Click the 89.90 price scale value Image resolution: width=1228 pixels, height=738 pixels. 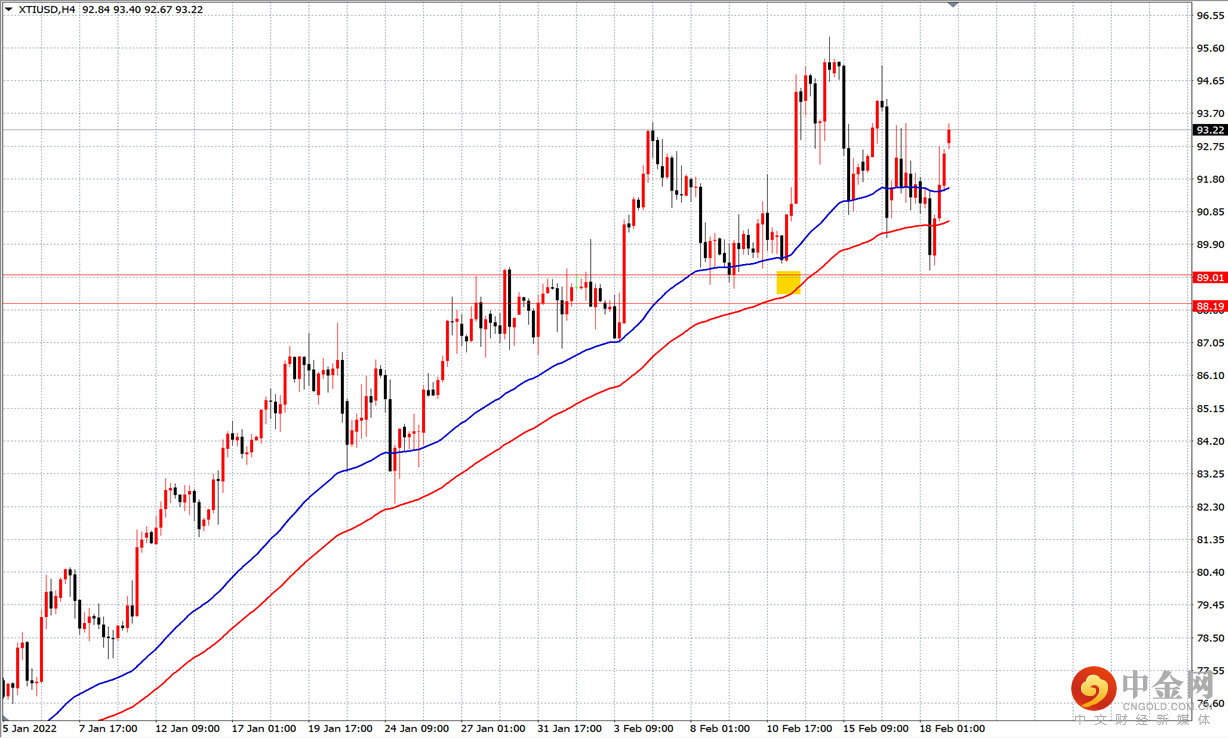[x=1210, y=244]
